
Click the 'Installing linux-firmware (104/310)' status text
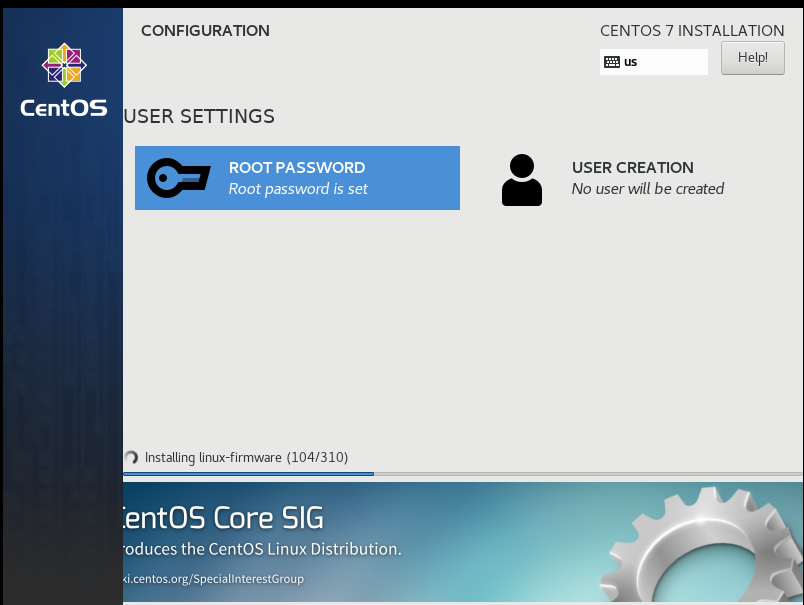tap(246, 457)
